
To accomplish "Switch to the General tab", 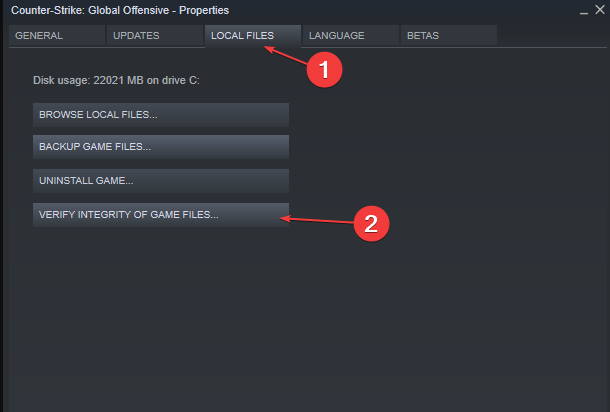I will tap(56, 36).
